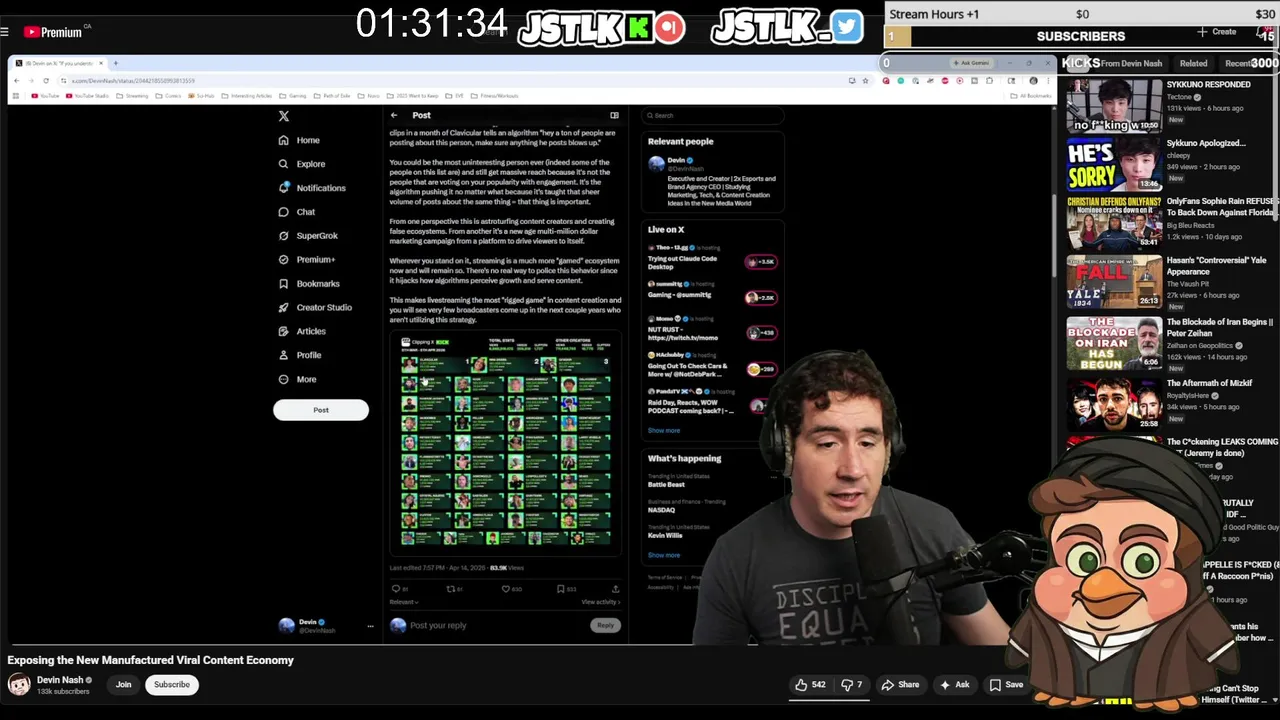
Task: Click the reader view icon in Post header
Action: [614, 115]
